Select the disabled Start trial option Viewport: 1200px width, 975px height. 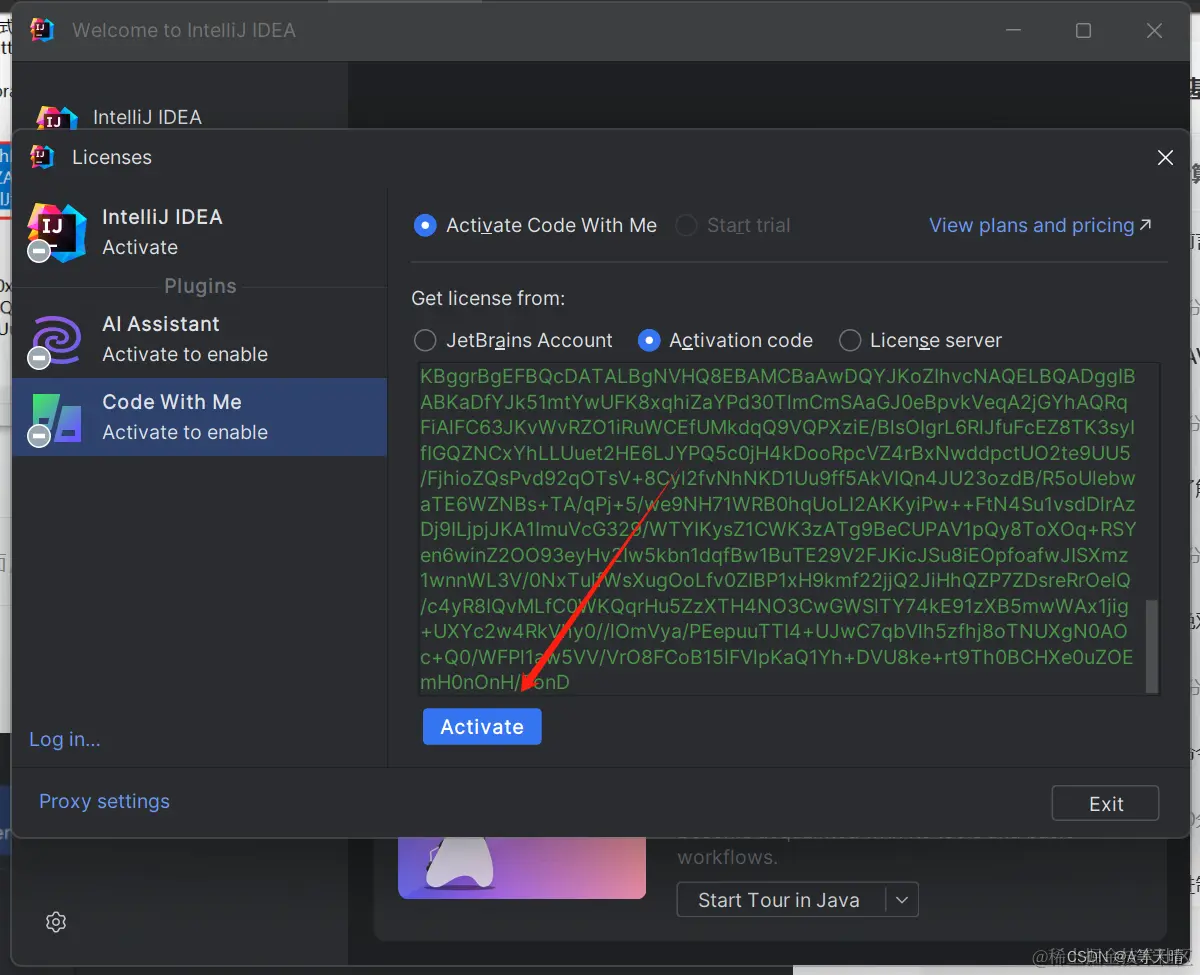click(x=686, y=226)
